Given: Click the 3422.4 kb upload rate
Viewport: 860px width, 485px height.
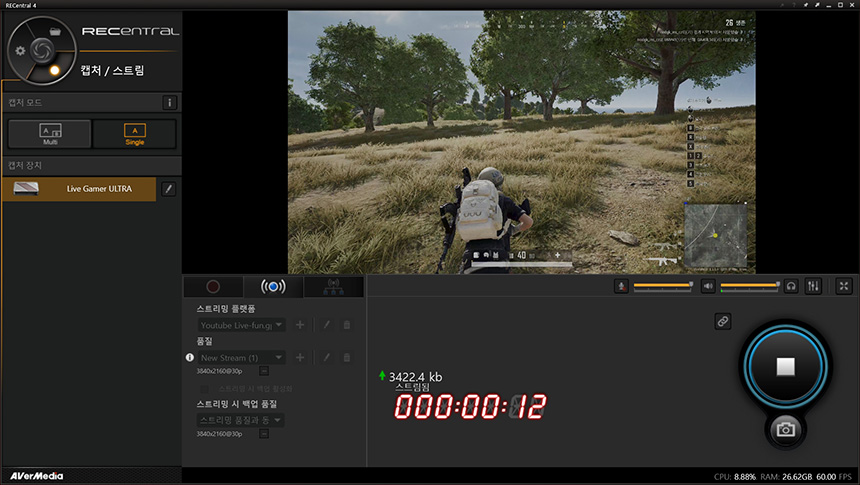Looking at the screenshot, I should (x=415, y=377).
